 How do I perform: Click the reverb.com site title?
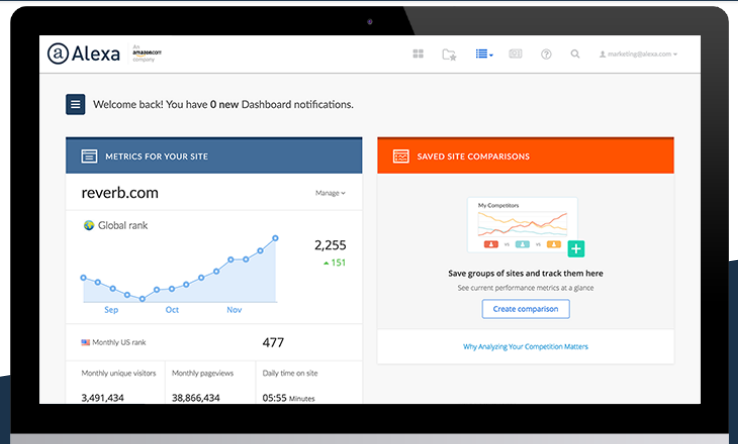coord(120,193)
